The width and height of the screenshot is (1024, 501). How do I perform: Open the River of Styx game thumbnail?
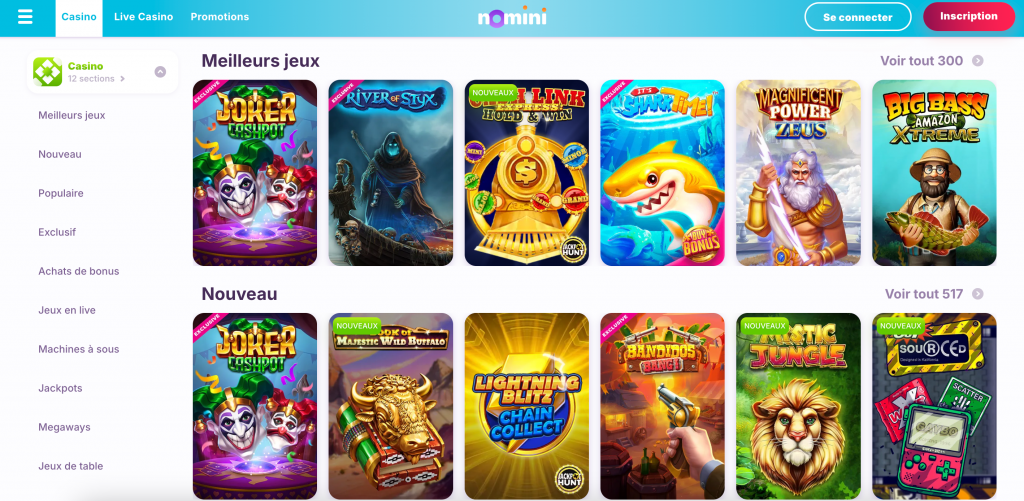click(x=391, y=173)
